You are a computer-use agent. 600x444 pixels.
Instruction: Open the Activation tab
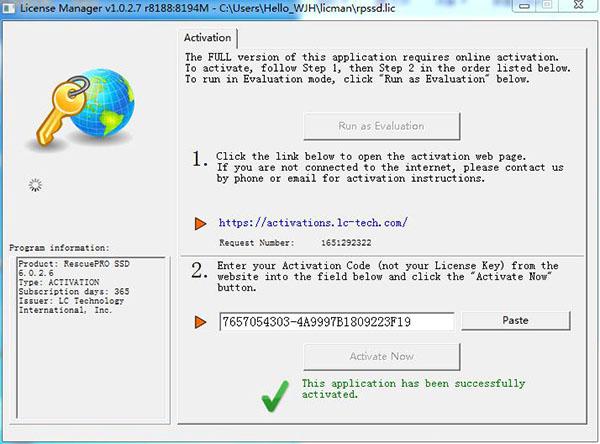207,38
